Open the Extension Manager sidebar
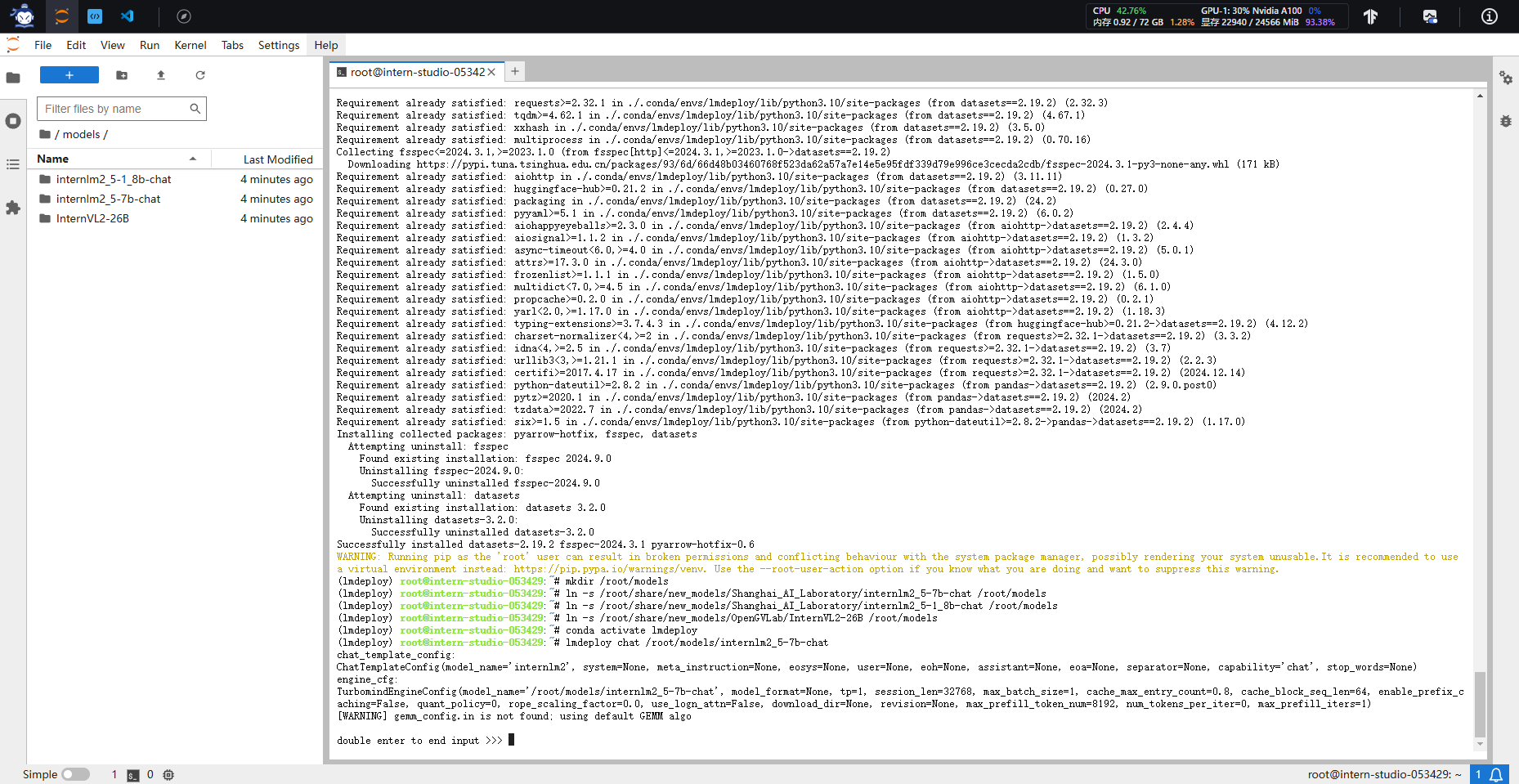The height and width of the screenshot is (784, 1519). (x=13, y=208)
